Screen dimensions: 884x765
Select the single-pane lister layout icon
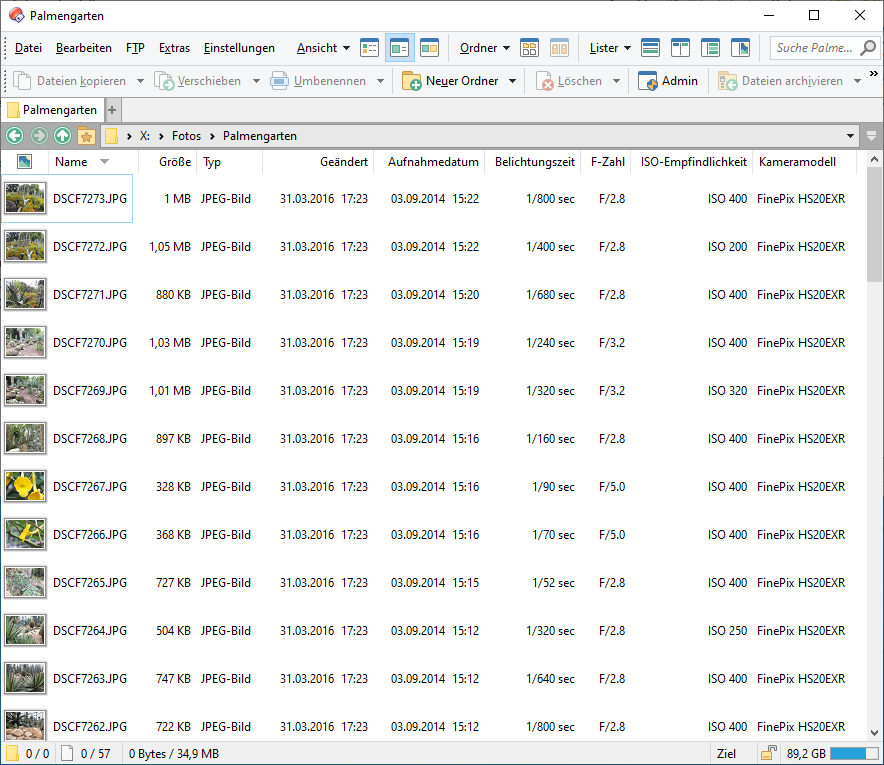(651, 48)
